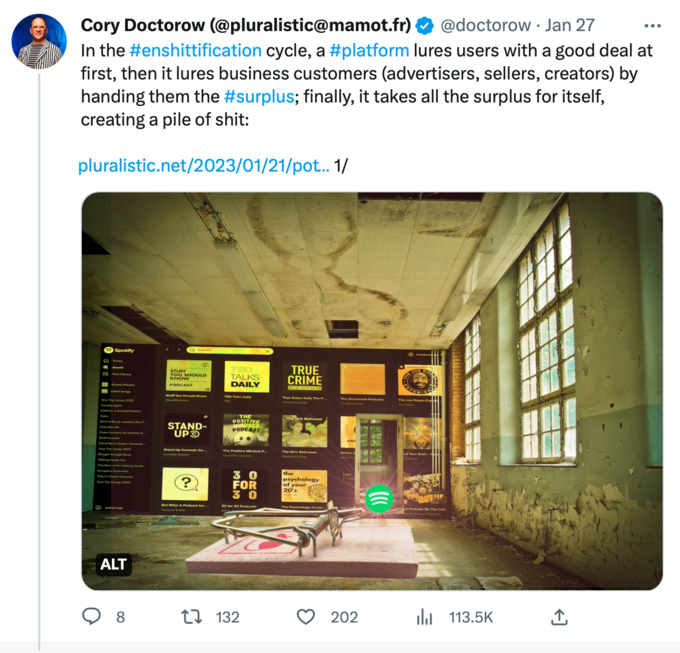Follow the pluralistic.net article link
The height and width of the screenshot is (653, 680).
(x=203, y=166)
